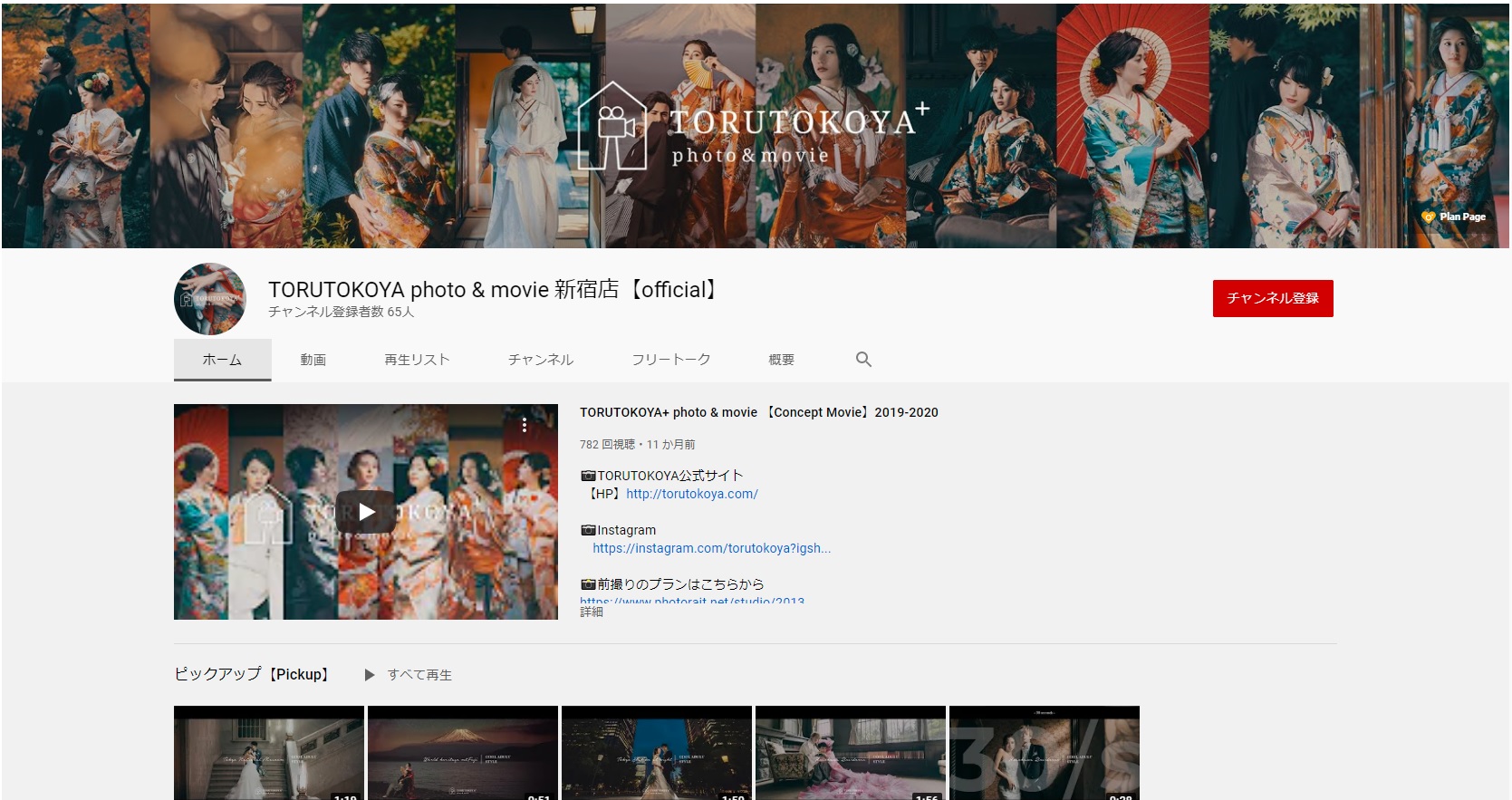This screenshot has width=1512, height=800.
Task: Select the ホーム tab
Action: pyautogui.click(x=222, y=360)
